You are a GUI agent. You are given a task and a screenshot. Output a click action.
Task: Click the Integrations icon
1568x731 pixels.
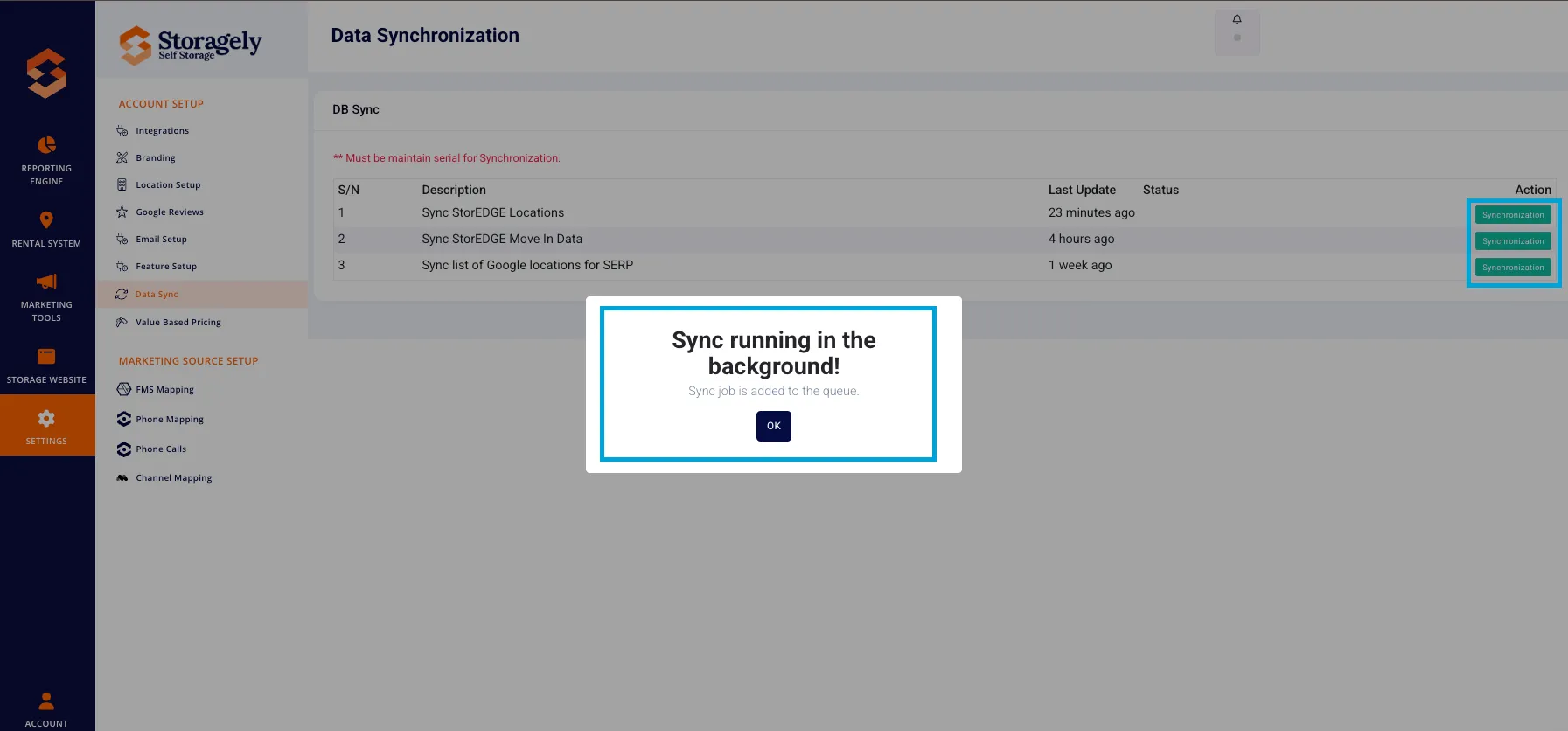point(122,131)
